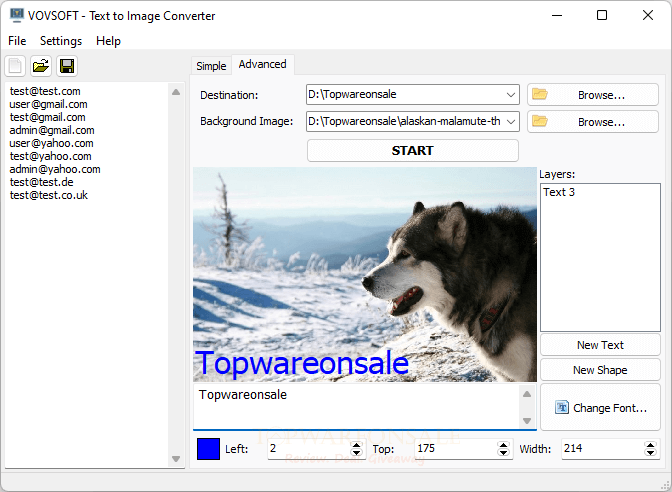Screen dimensions: 672x492
Task: Click email list scroll down arrow
Action: coord(176,459)
